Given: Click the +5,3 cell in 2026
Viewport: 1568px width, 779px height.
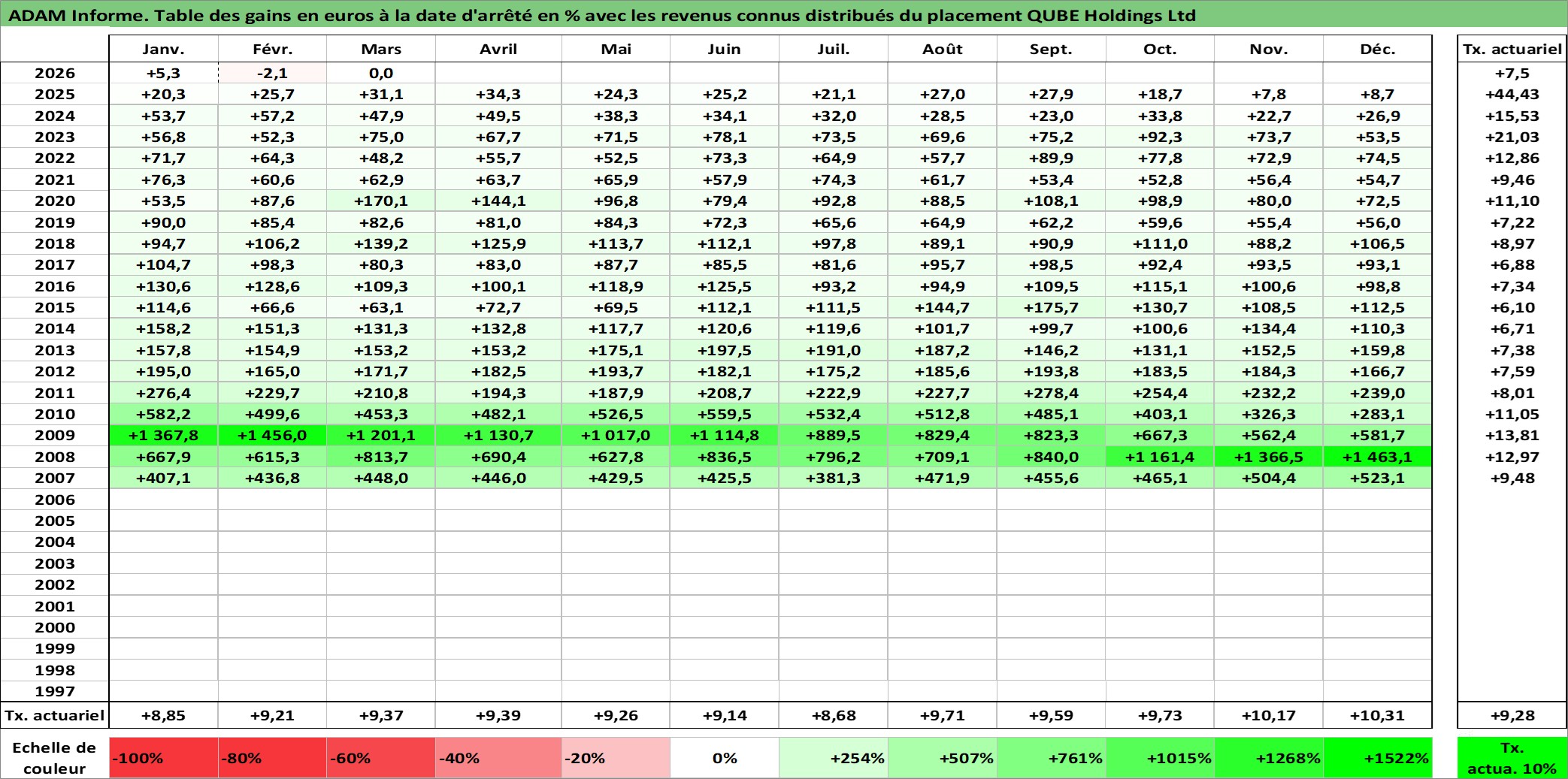Looking at the screenshot, I should point(163,73).
